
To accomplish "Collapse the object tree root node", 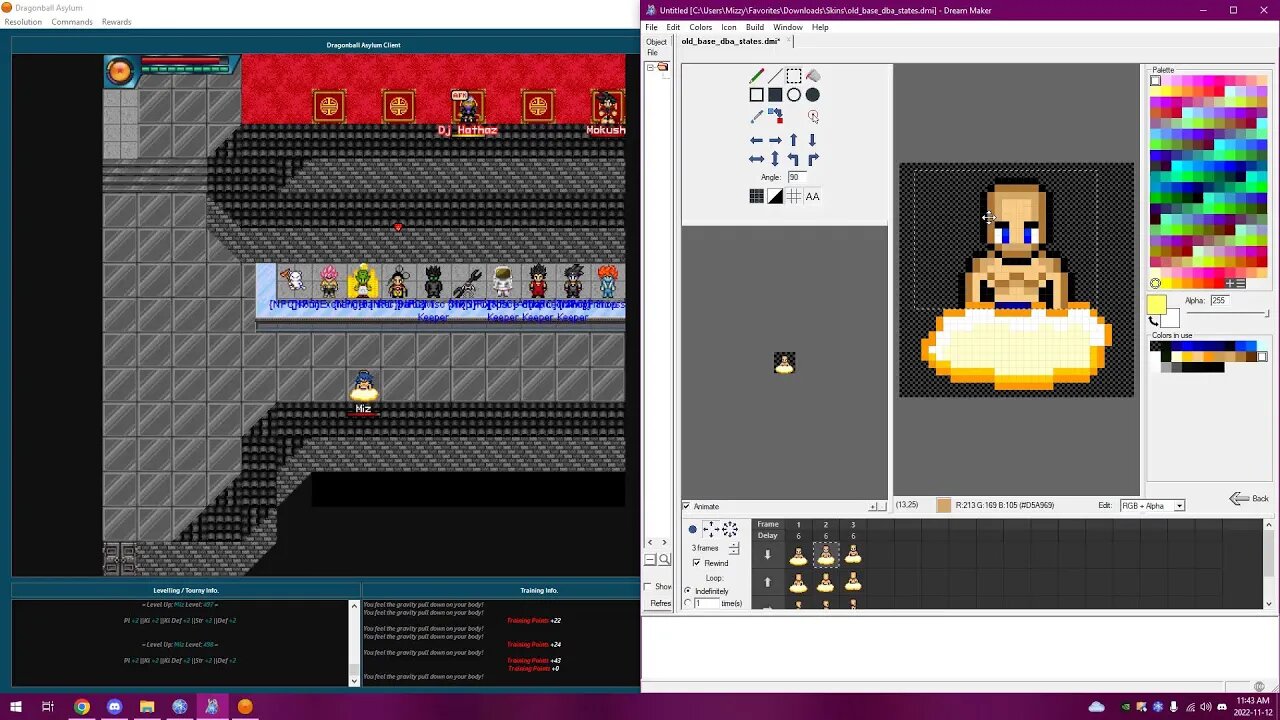I will 650,67.
